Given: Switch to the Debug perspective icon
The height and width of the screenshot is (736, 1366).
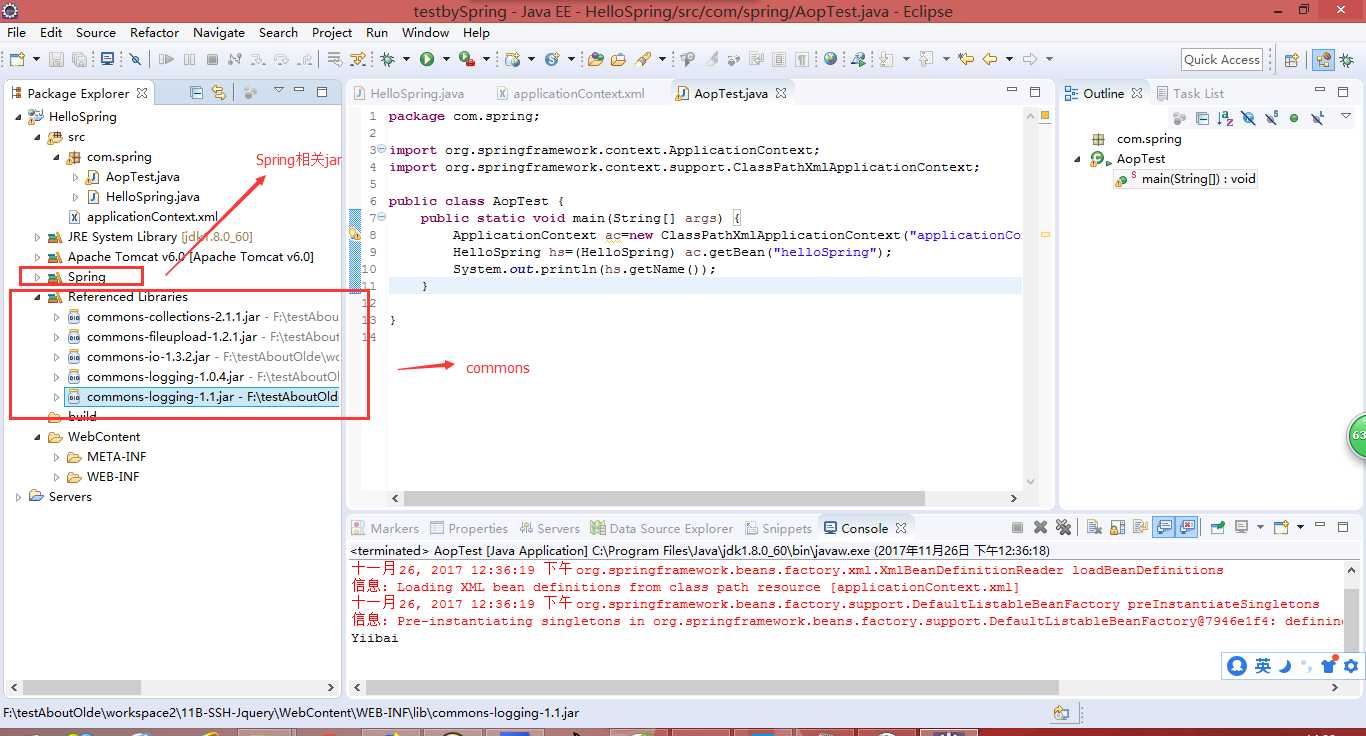Looking at the screenshot, I should click(1347, 60).
